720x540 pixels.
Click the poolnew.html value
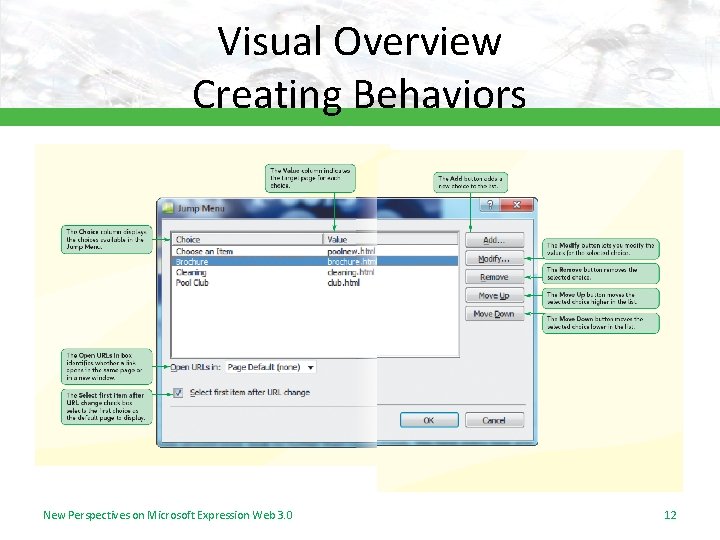coord(351,251)
